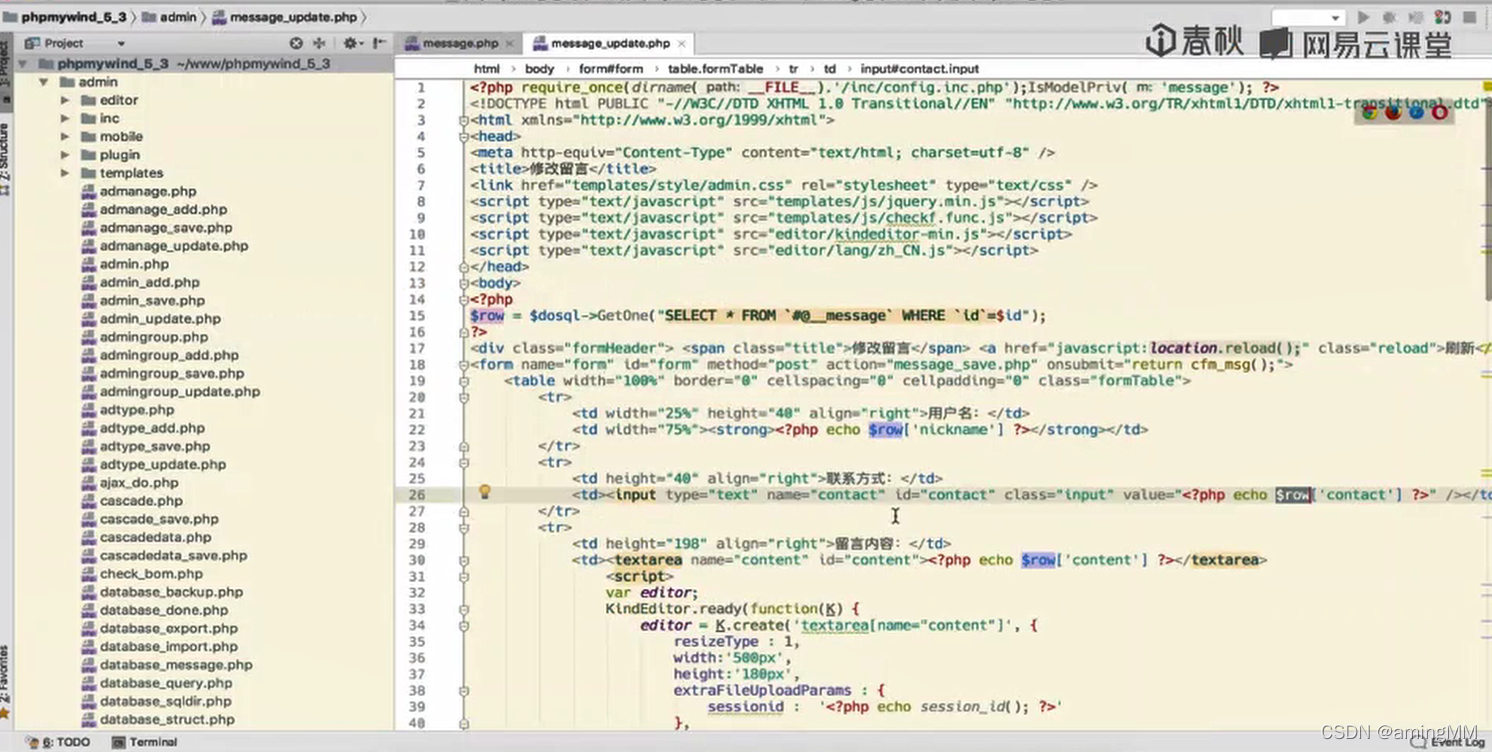Collapse the admin folder arrow
Viewport: 1492px width, 752px height.
[x=44, y=82]
